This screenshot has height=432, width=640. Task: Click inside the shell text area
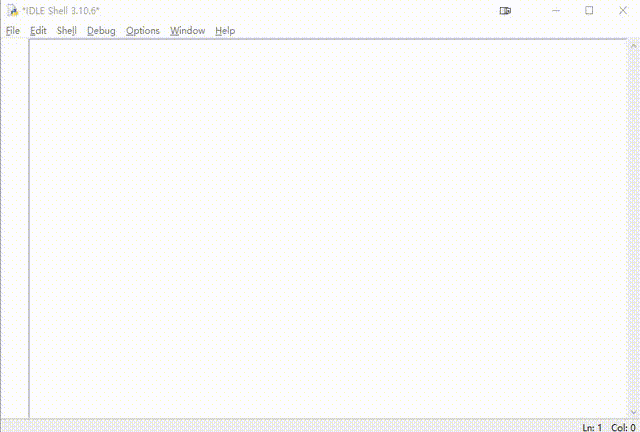point(328,229)
